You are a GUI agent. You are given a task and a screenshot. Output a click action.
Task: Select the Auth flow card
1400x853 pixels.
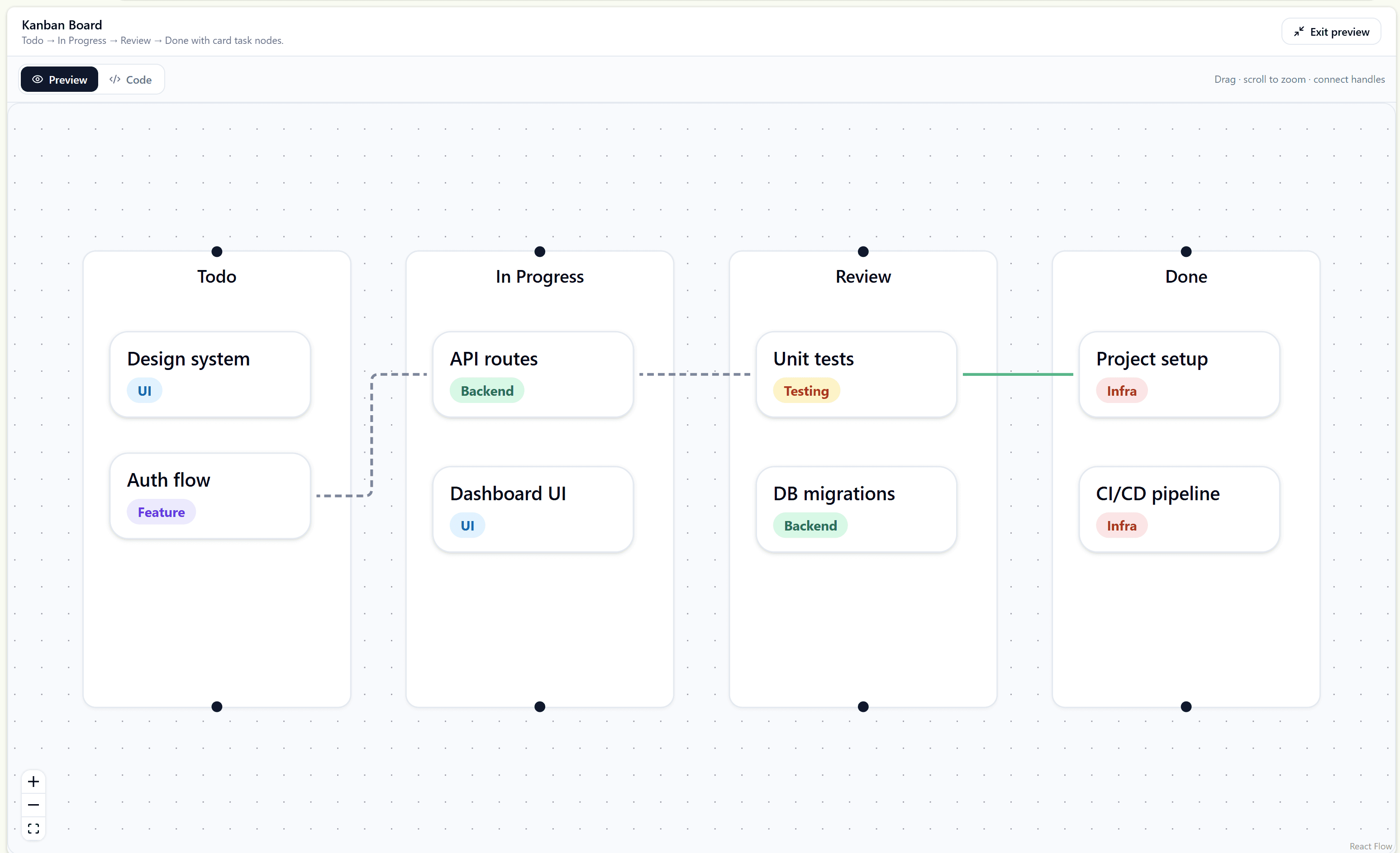[210, 496]
